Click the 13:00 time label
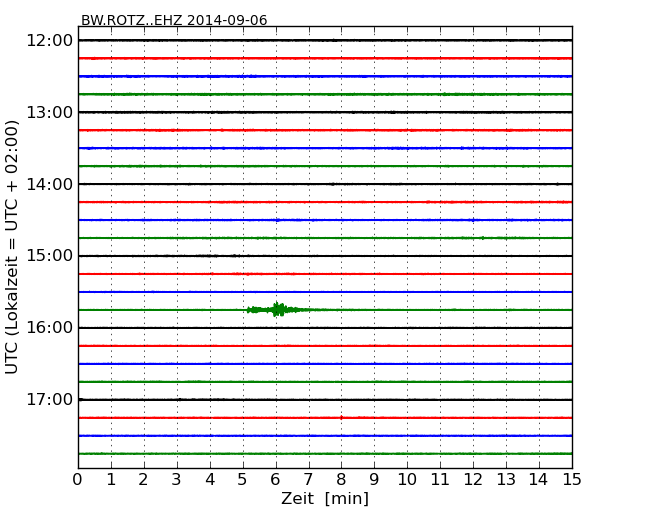650x520 pixels. [50, 112]
